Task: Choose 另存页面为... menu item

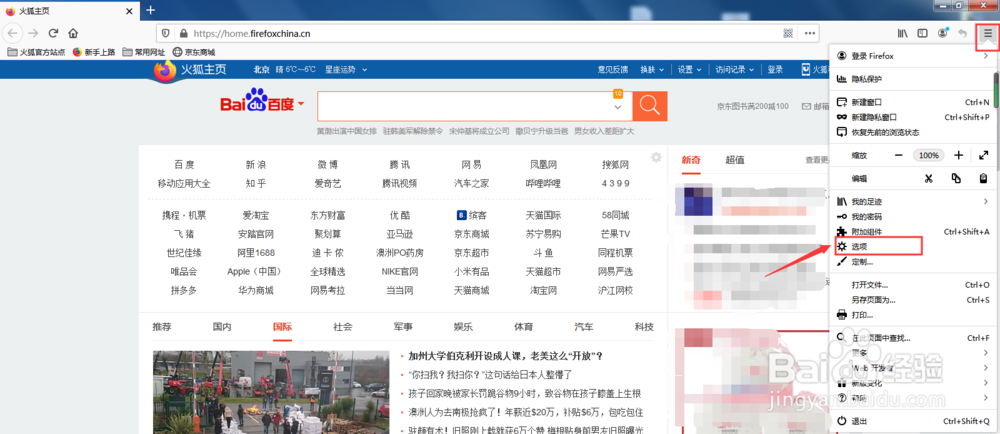Action: click(913, 300)
